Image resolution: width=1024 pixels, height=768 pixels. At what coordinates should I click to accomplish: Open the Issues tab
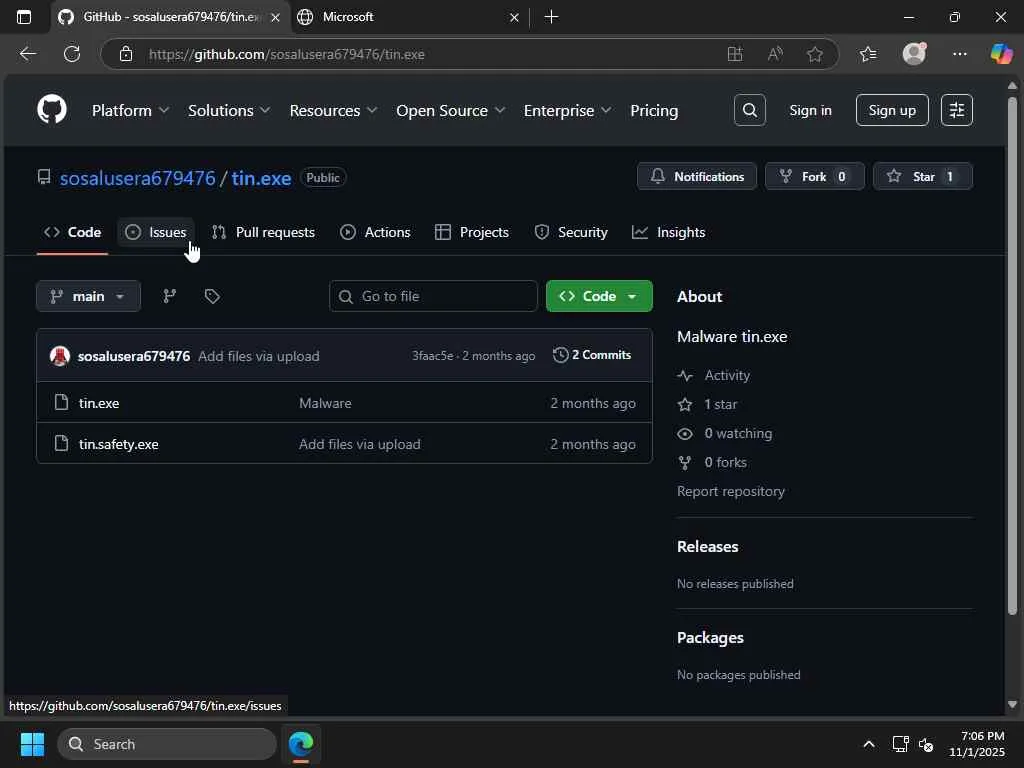[x=156, y=232]
